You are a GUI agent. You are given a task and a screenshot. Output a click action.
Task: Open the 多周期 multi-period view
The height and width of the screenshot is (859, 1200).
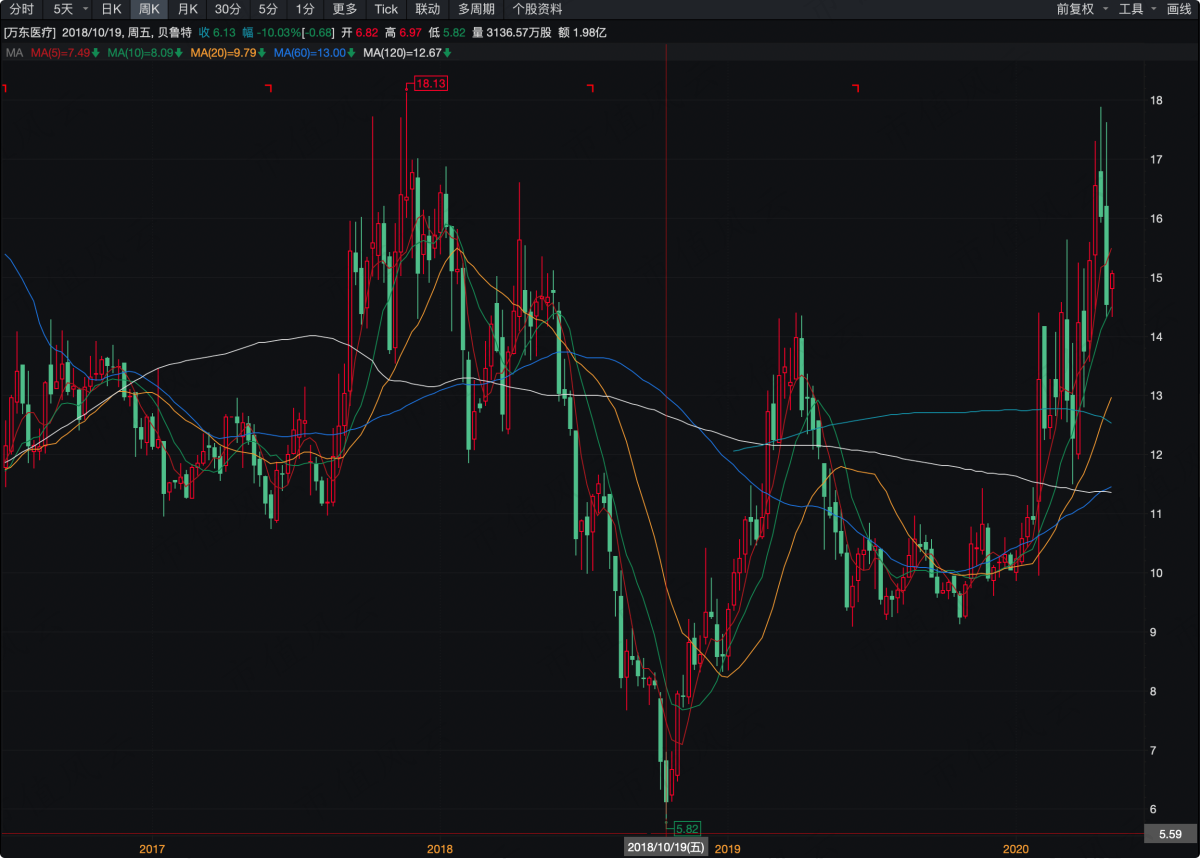coord(476,9)
